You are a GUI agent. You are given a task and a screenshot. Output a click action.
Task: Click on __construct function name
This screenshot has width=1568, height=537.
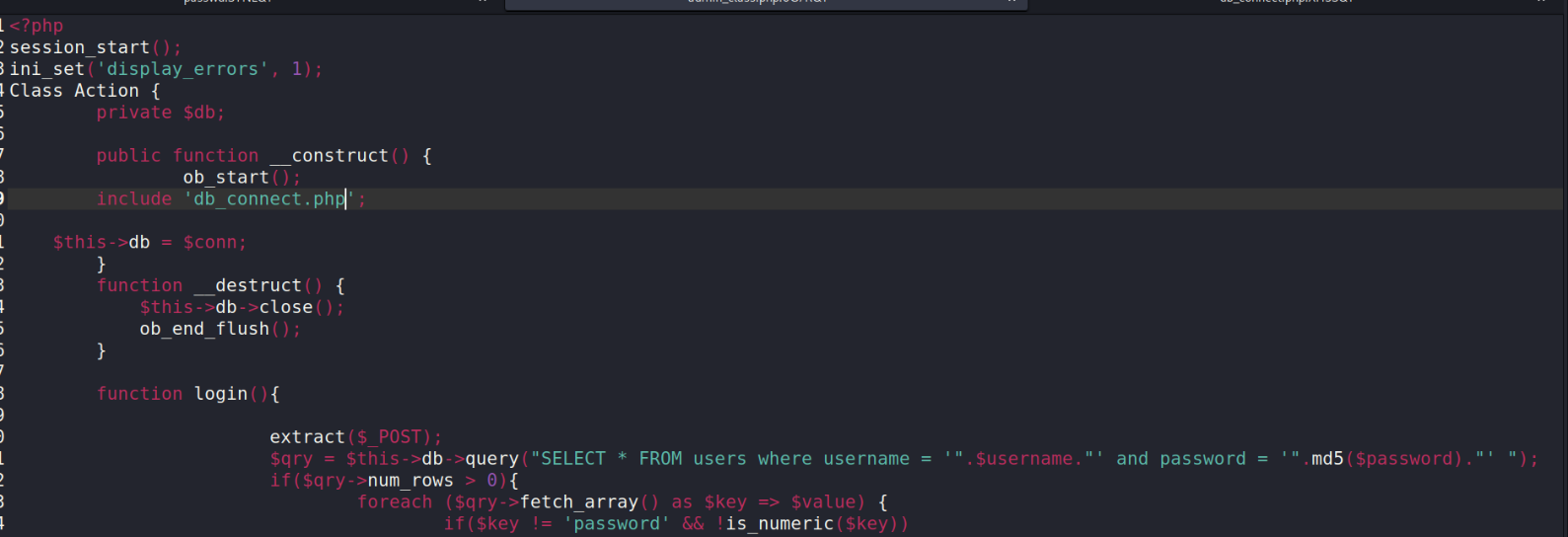pos(329,156)
